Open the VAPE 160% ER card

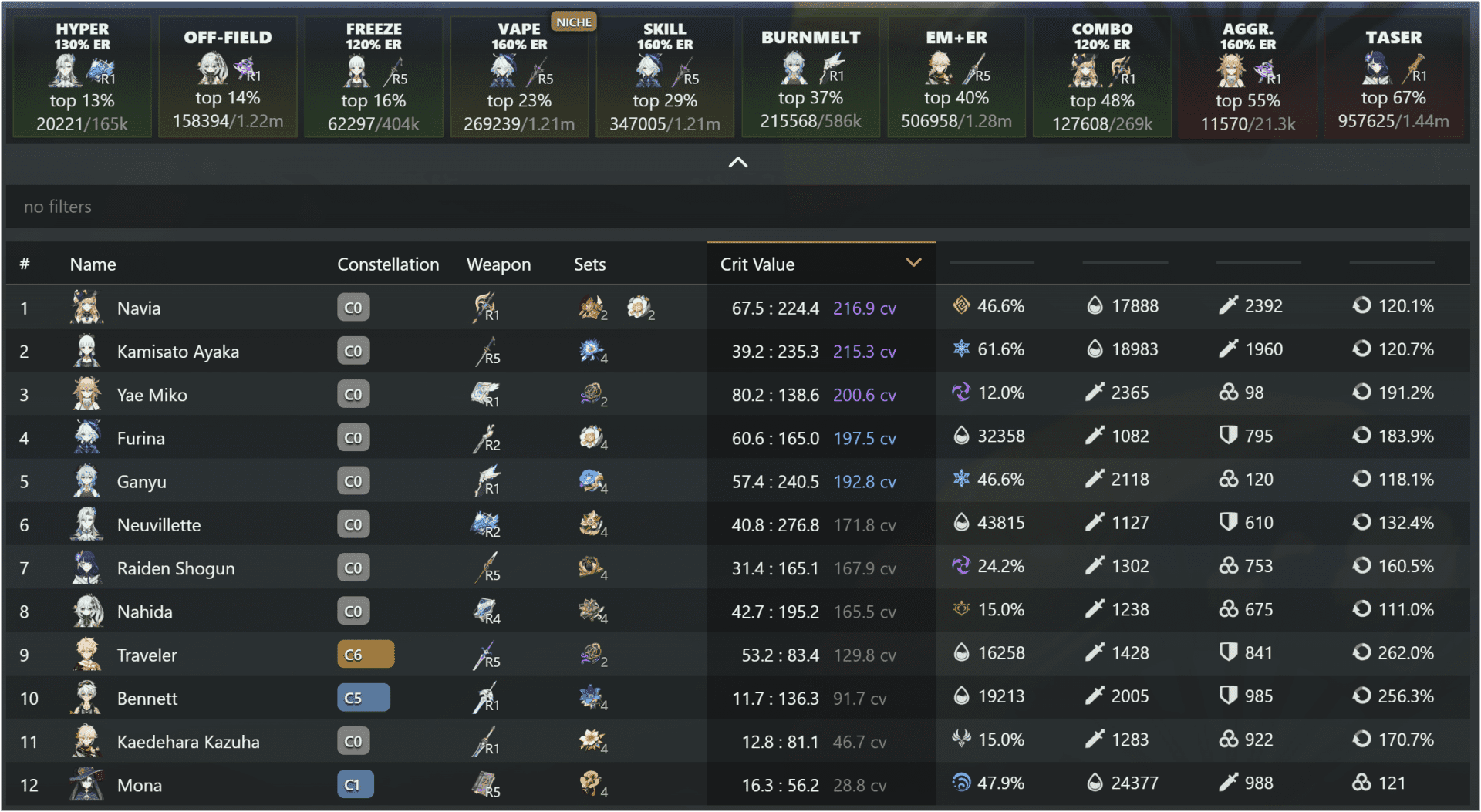[x=519, y=77]
